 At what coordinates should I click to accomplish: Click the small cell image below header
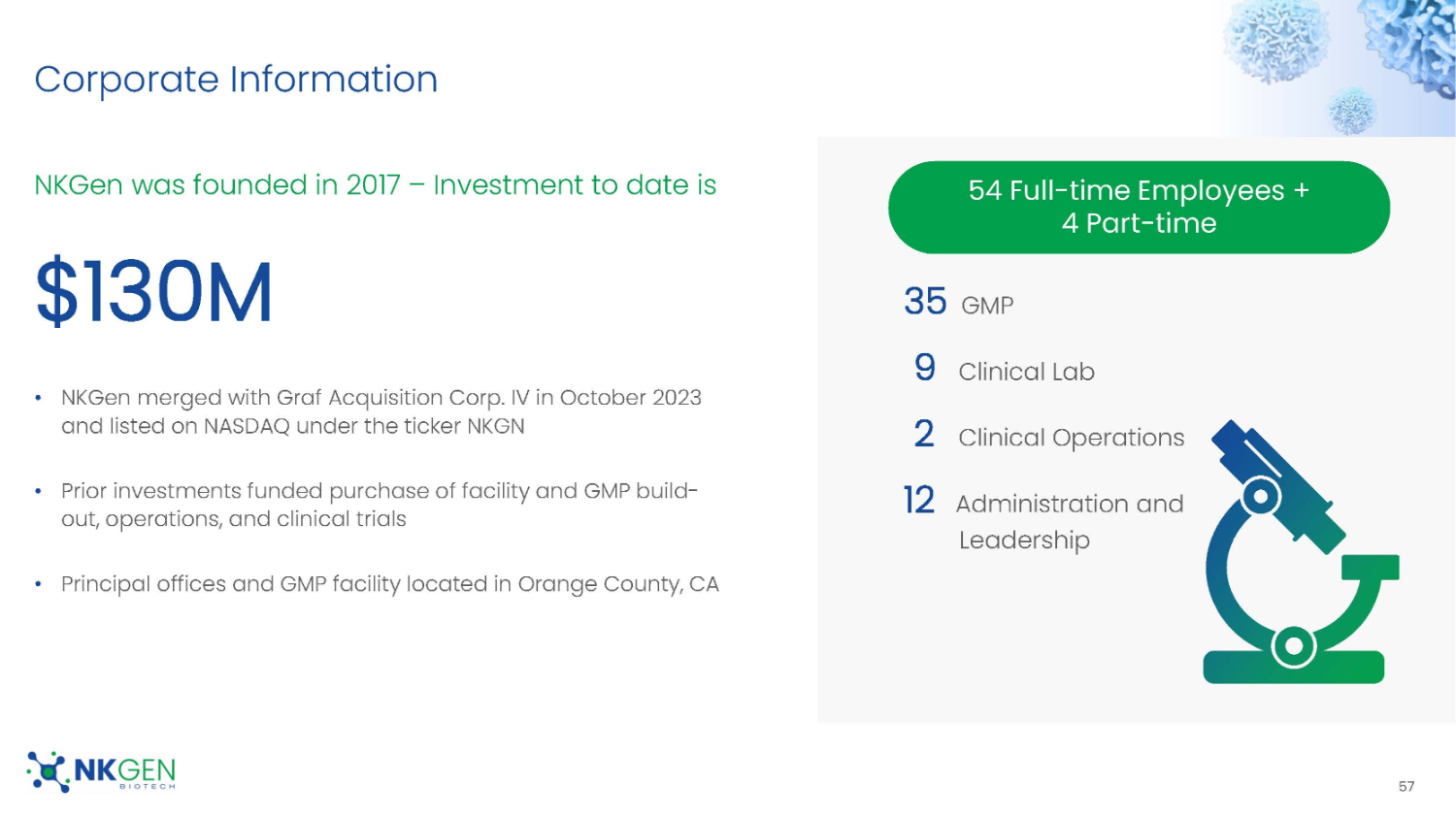coord(1351,109)
